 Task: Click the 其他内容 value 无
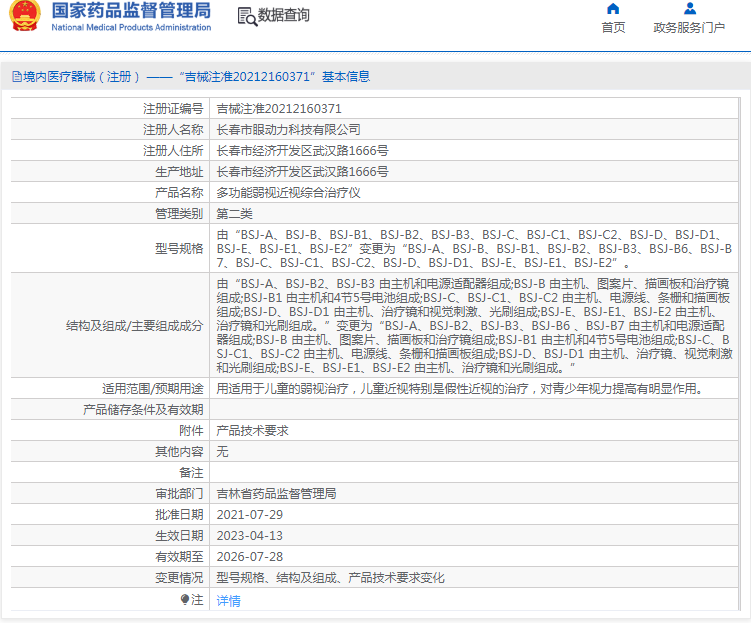click(222, 452)
